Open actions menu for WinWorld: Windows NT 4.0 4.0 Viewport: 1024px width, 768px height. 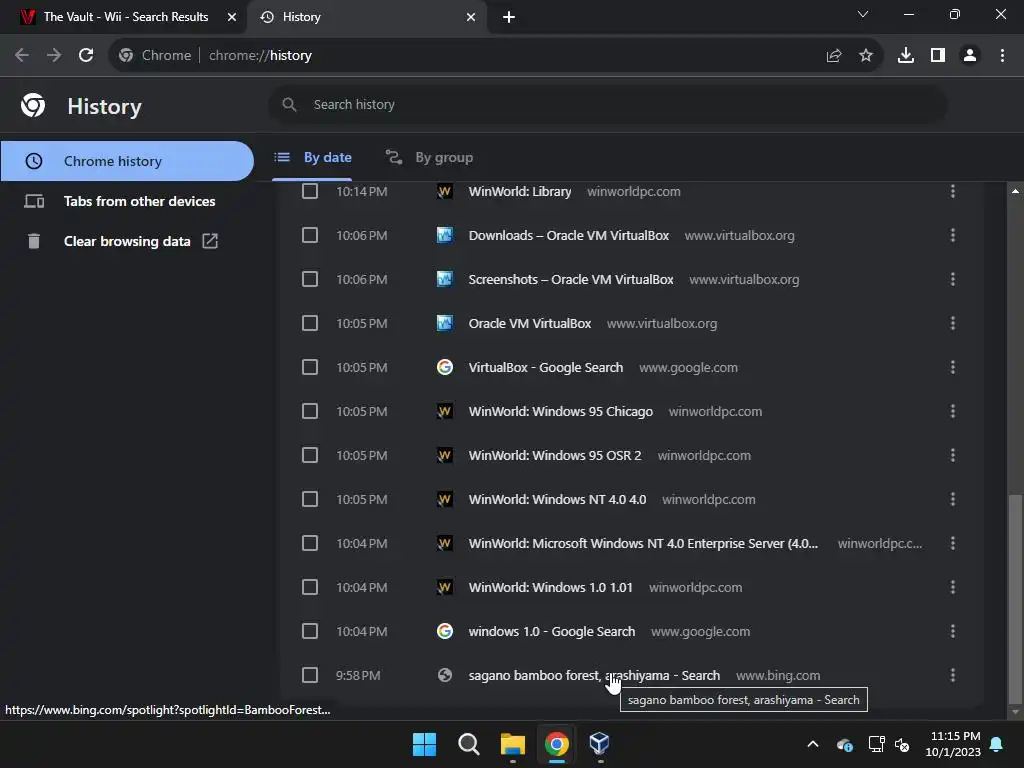pos(953,499)
